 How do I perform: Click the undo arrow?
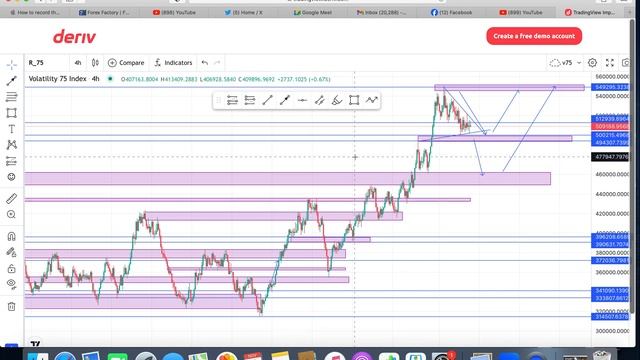tap(205, 63)
